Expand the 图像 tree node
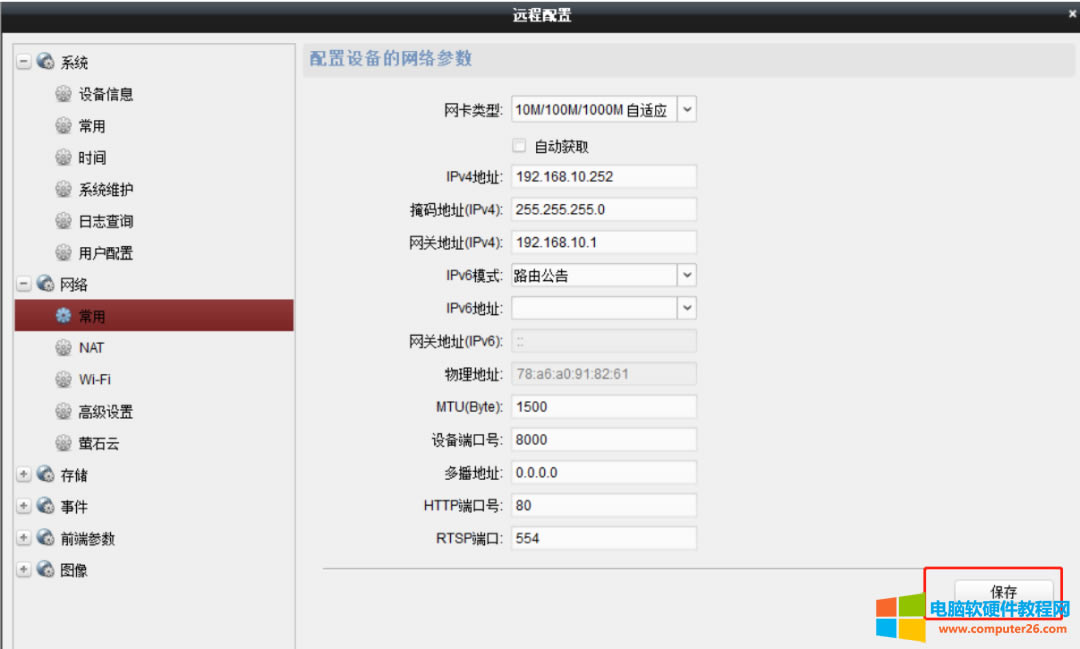The image size is (1080, 649). [23, 569]
